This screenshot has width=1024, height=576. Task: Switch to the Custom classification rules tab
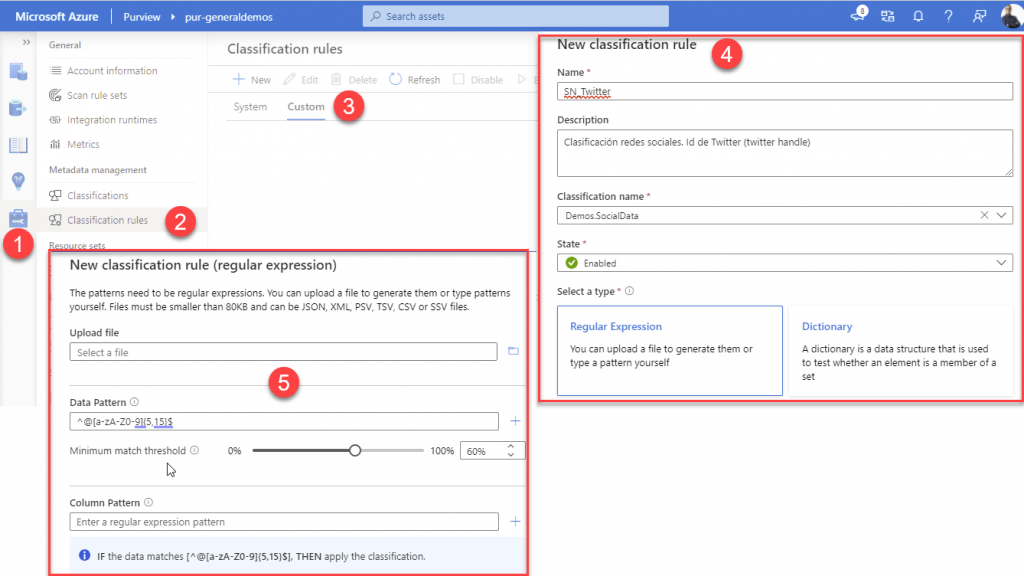tap(305, 106)
